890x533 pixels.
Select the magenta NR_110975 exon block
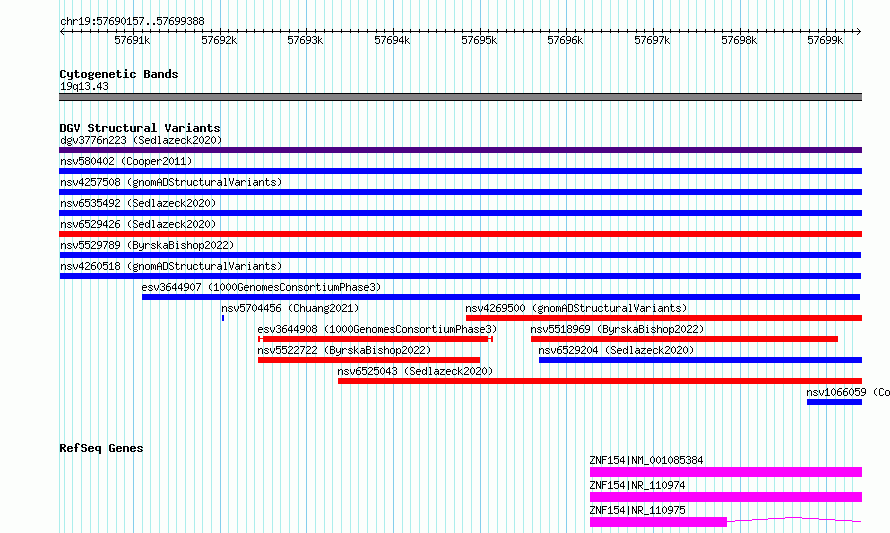coord(658,522)
